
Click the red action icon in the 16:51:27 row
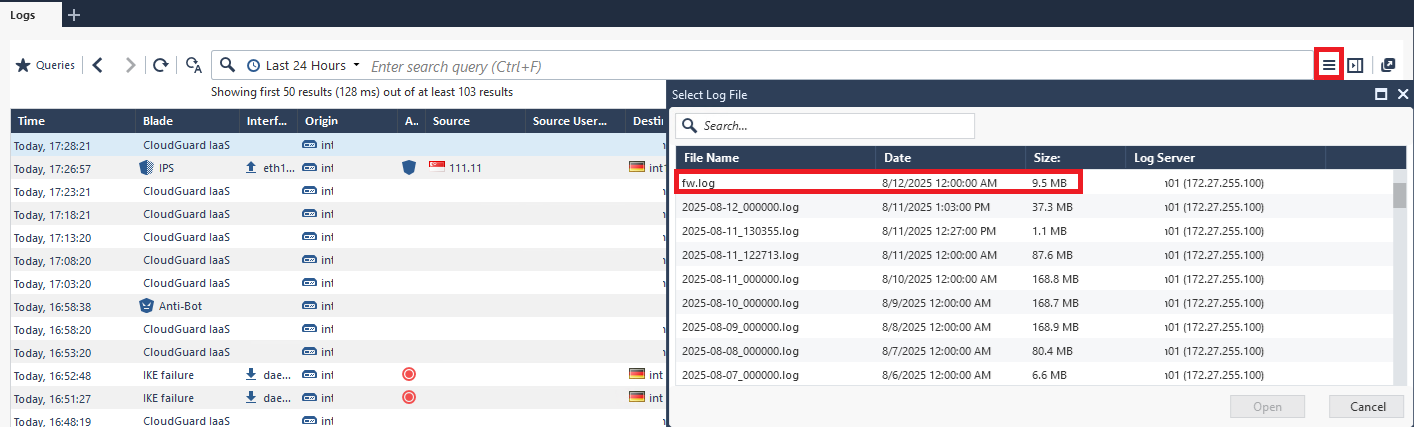tap(408, 397)
